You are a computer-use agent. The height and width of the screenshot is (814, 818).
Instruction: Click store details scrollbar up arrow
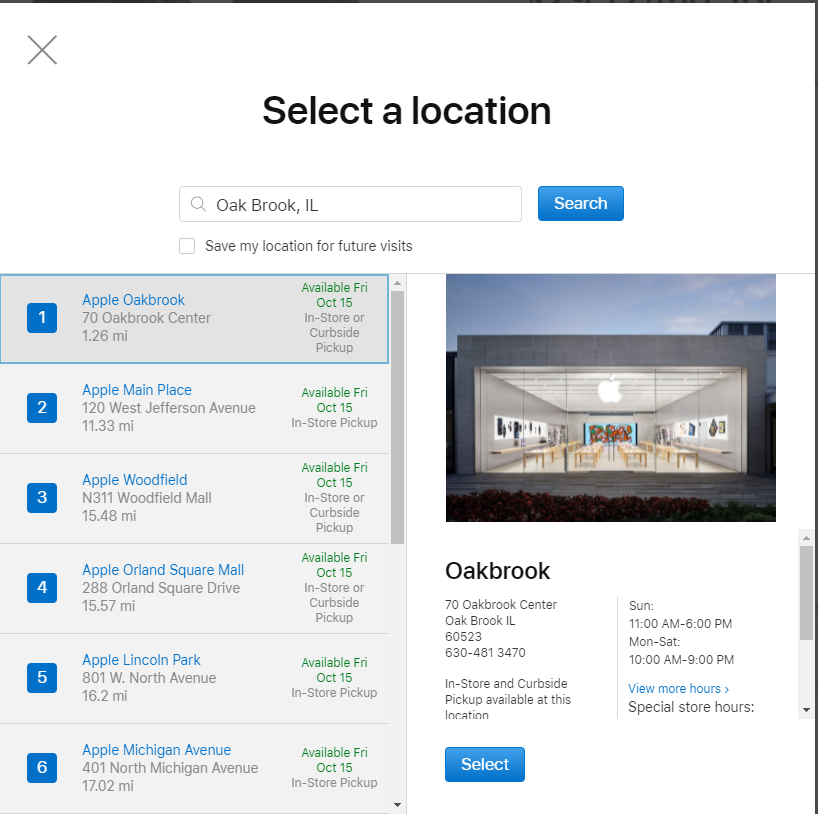[x=806, y=537]
